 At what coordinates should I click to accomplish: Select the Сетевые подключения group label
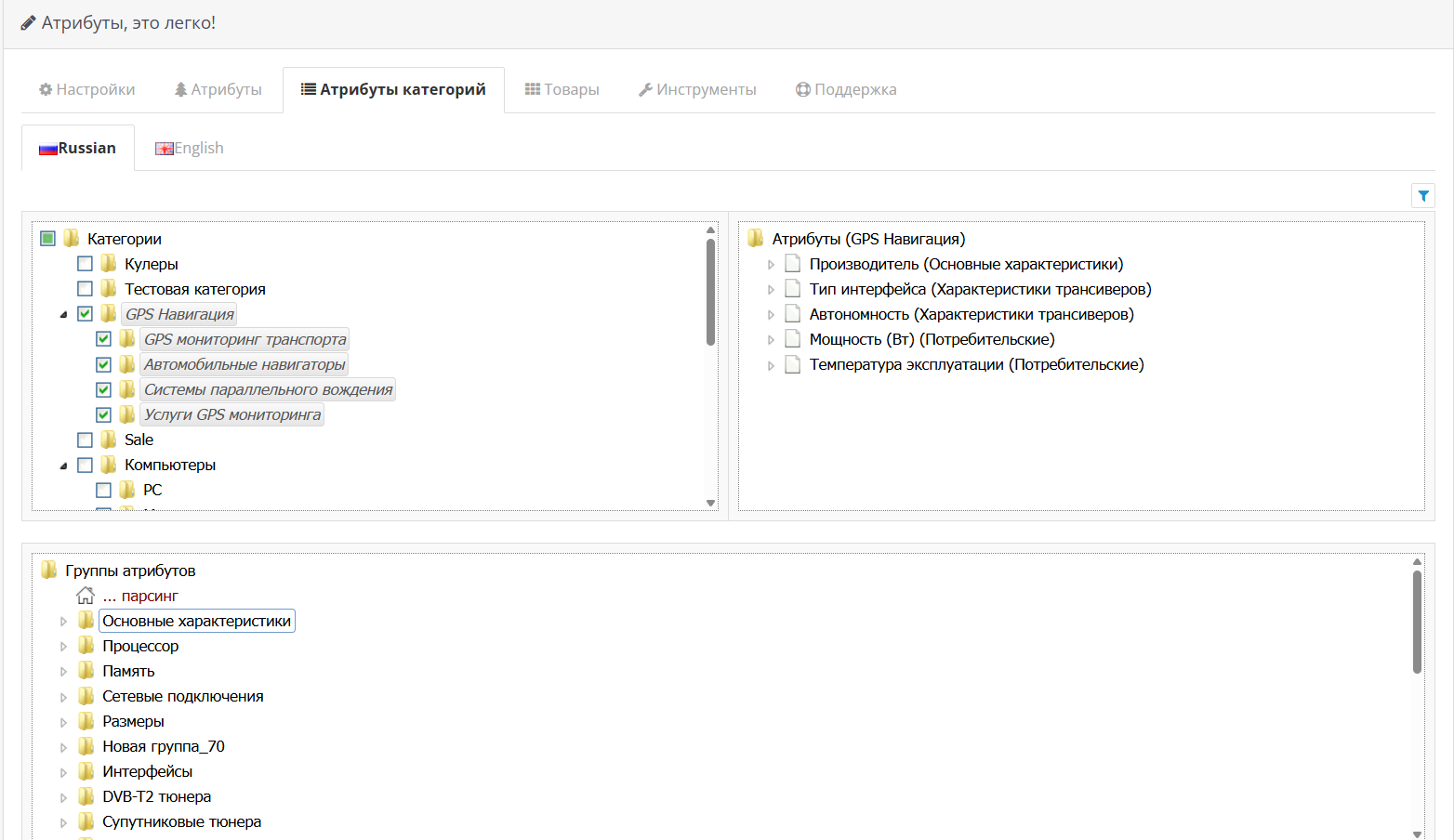coord(182,696)
